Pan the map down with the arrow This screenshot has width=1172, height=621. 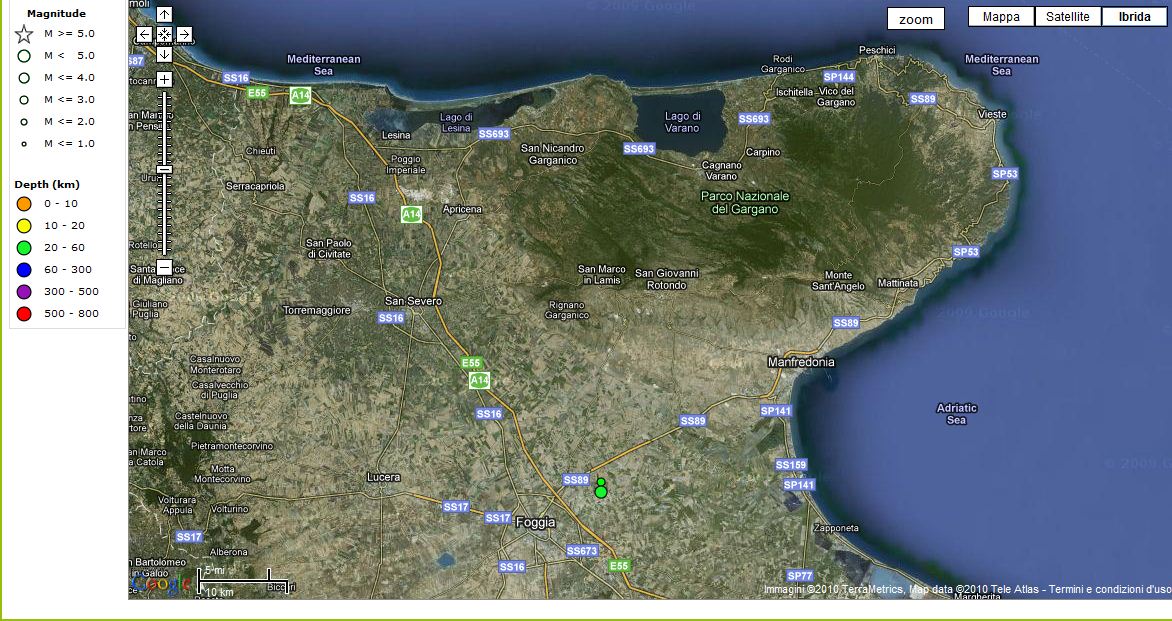[164, 55]
